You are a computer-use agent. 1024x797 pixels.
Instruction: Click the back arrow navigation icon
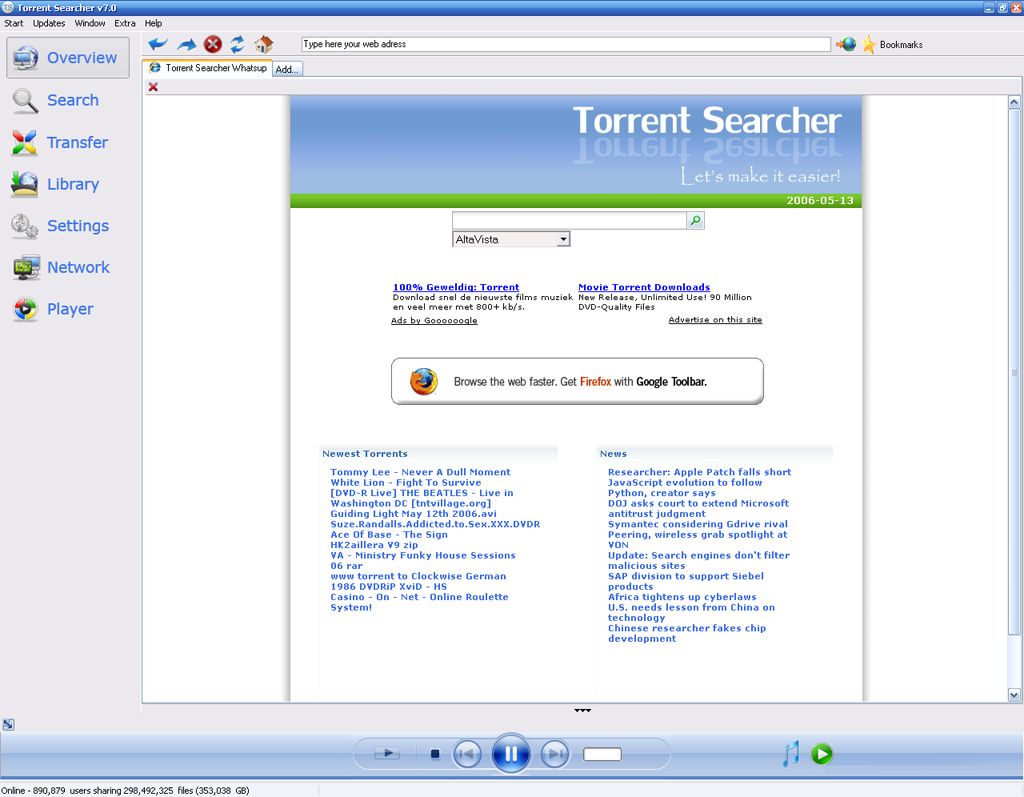pos(158,44)
